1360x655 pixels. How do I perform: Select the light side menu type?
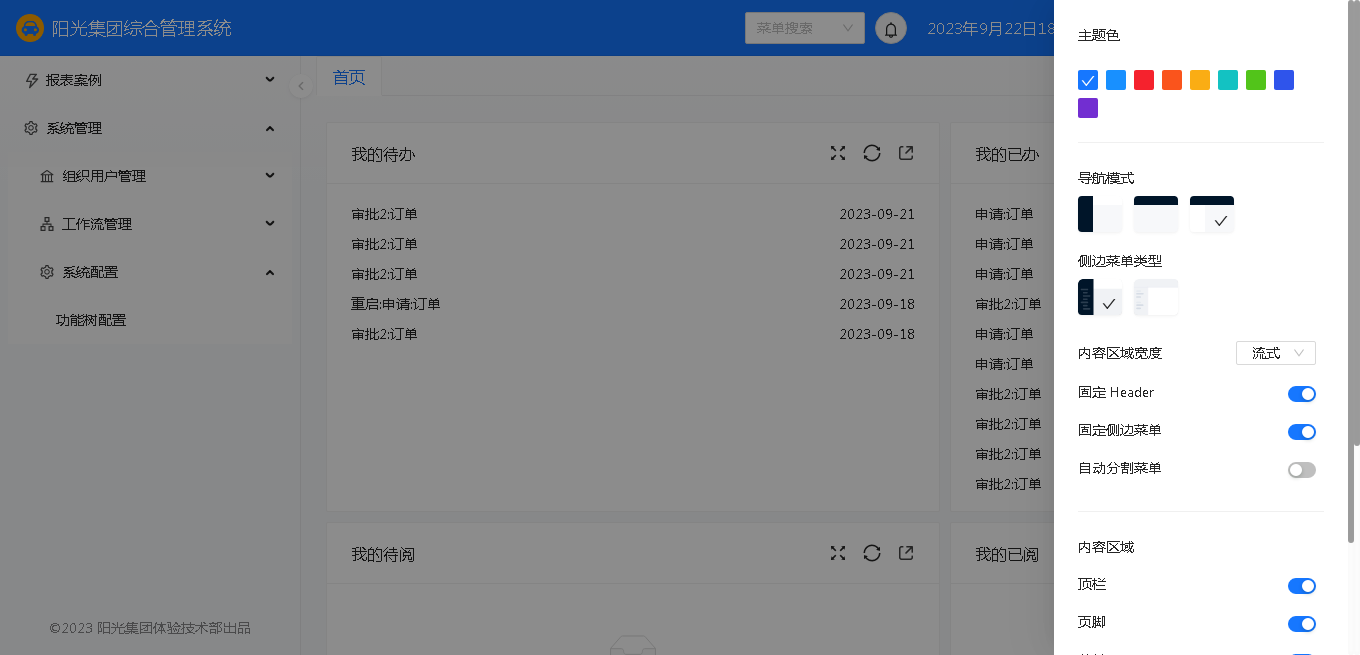coord(1156,298)
